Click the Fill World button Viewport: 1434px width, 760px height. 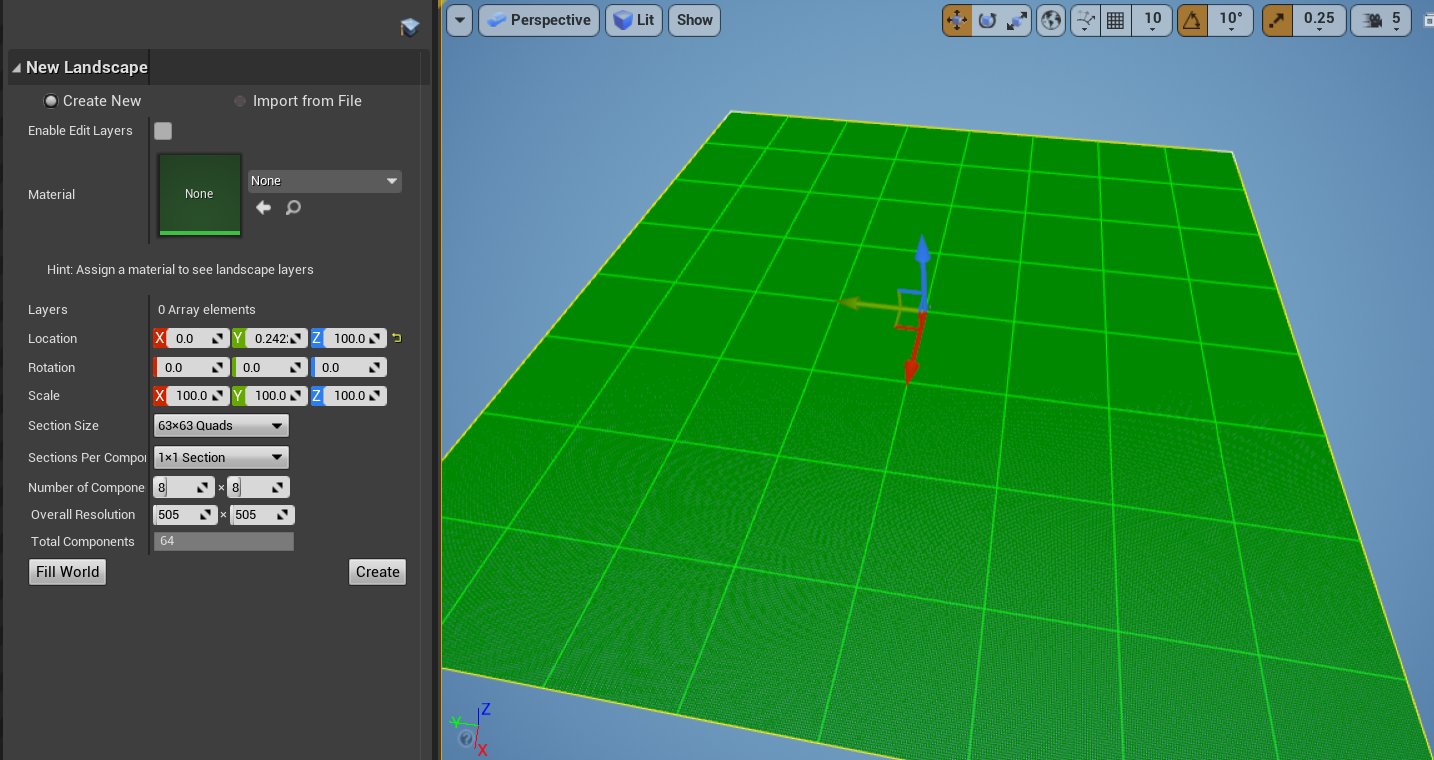tap(67, 572)
